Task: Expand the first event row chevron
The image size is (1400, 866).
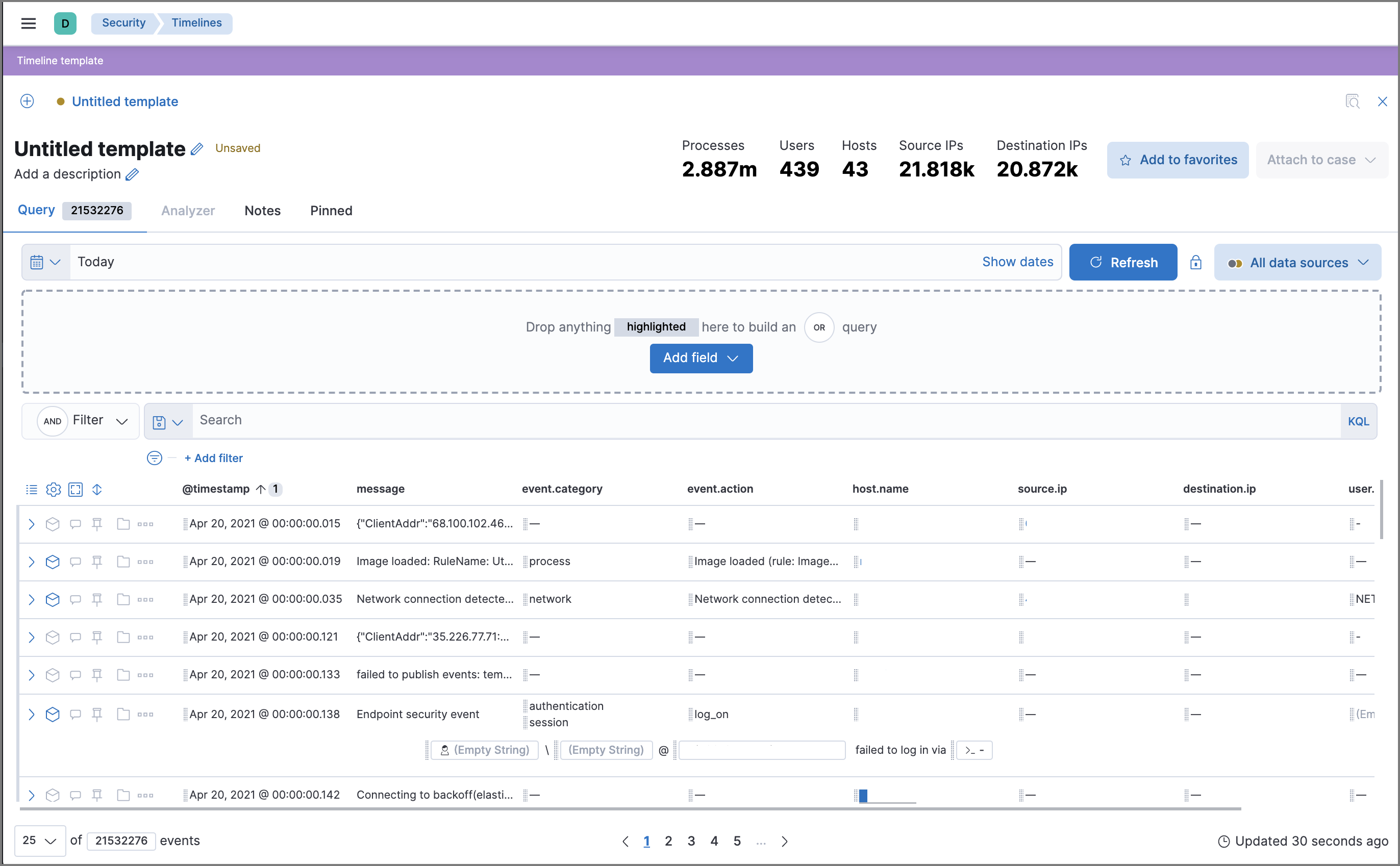Action: click(x=31, y=523)
